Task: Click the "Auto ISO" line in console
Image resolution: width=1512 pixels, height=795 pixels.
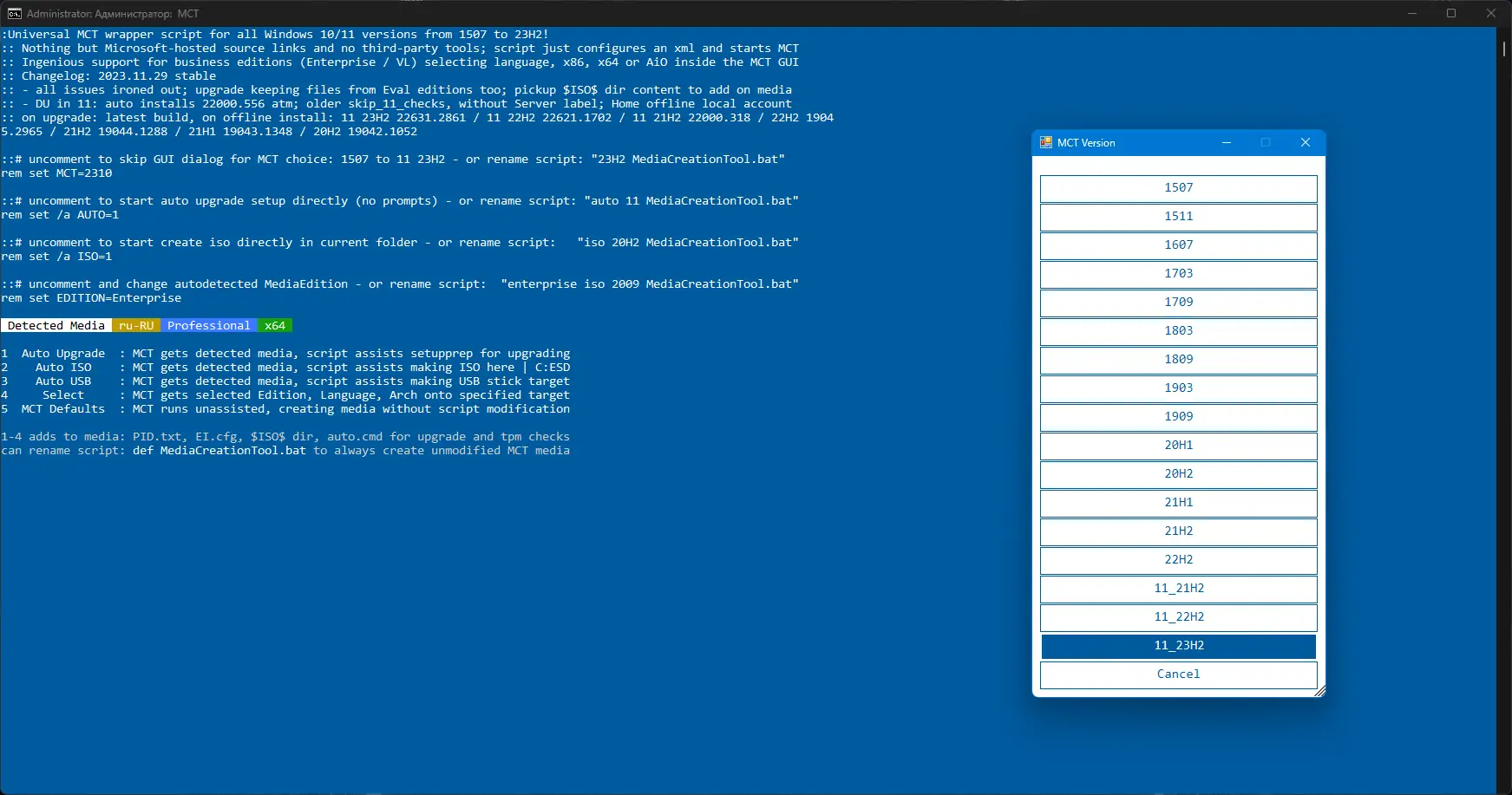Action: [285, 368]
